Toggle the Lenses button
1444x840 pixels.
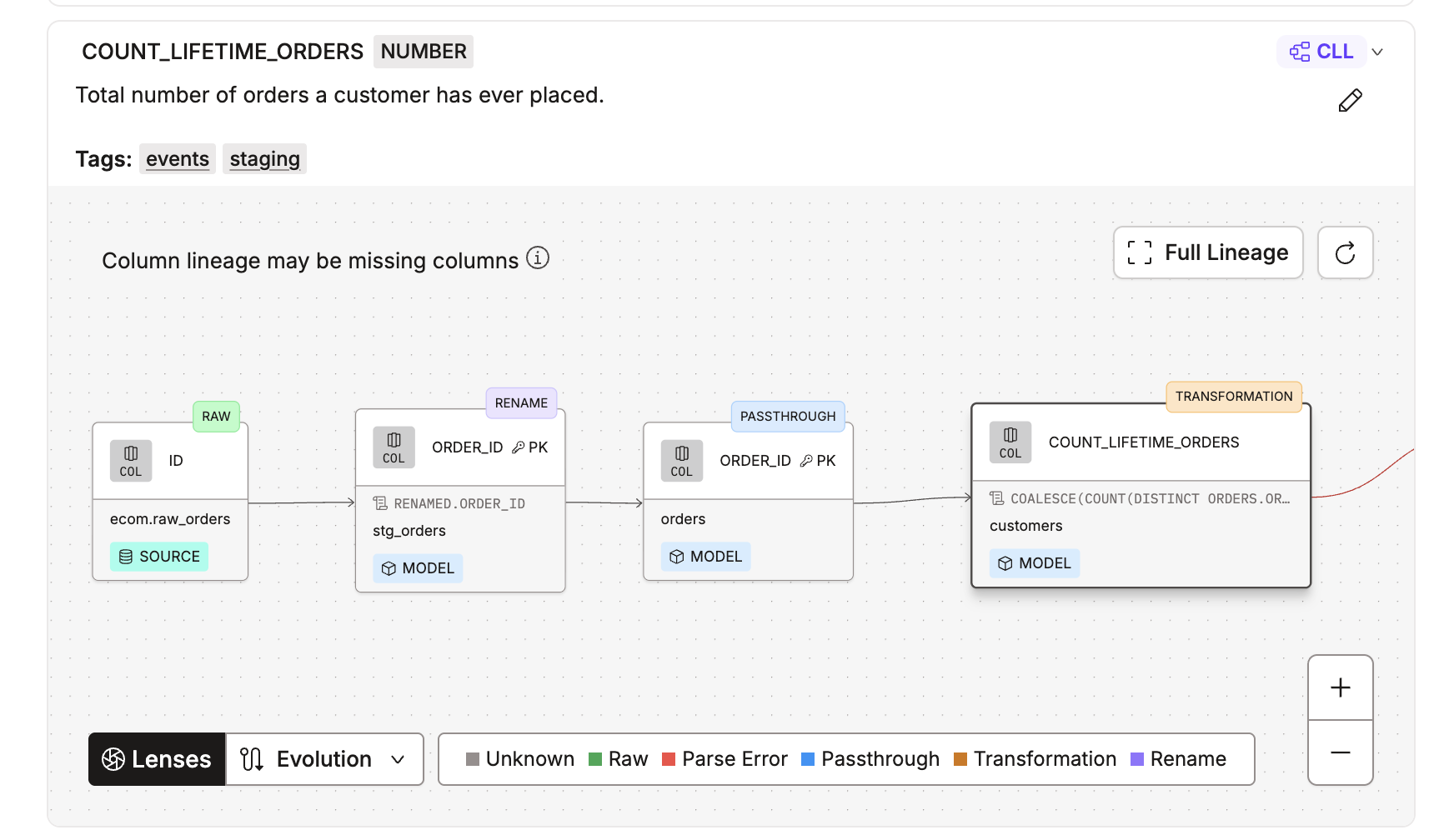pos(157,759)
